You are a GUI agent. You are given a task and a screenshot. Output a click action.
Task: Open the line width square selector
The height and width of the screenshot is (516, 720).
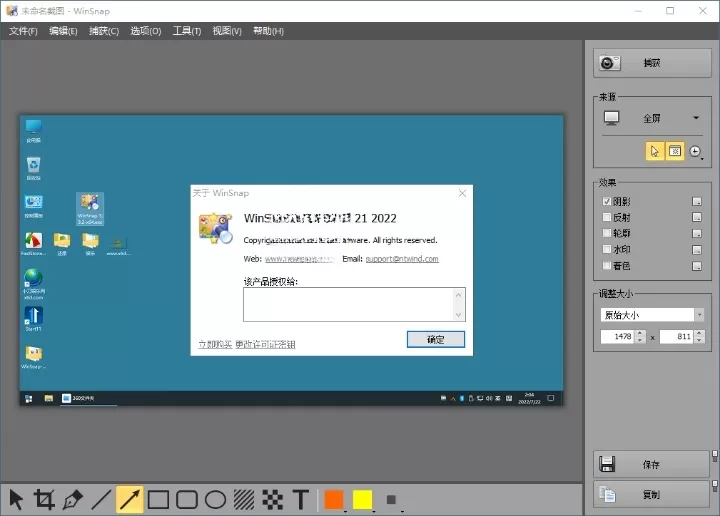[x=391, y=499]
